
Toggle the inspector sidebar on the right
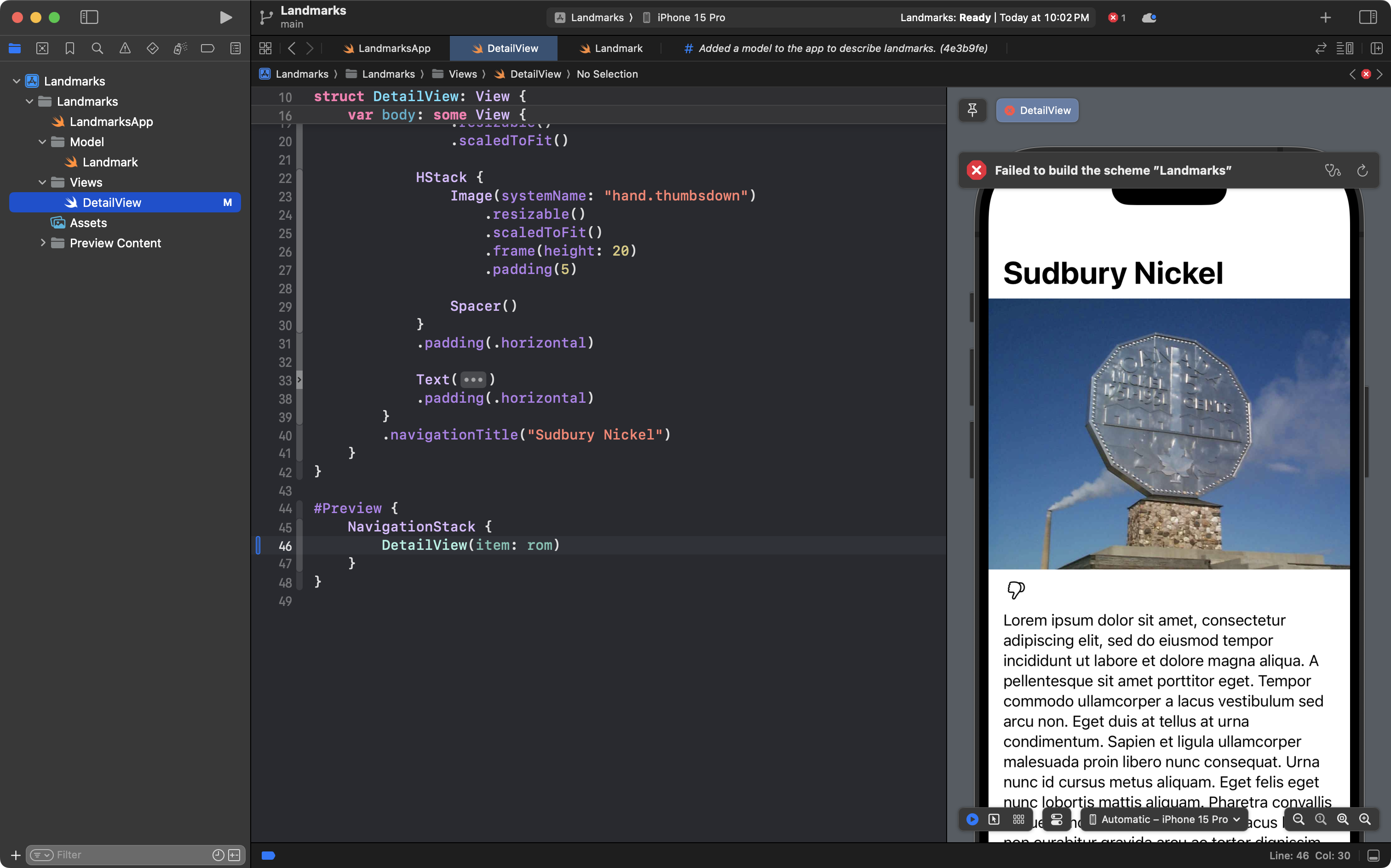[1368, 17]
